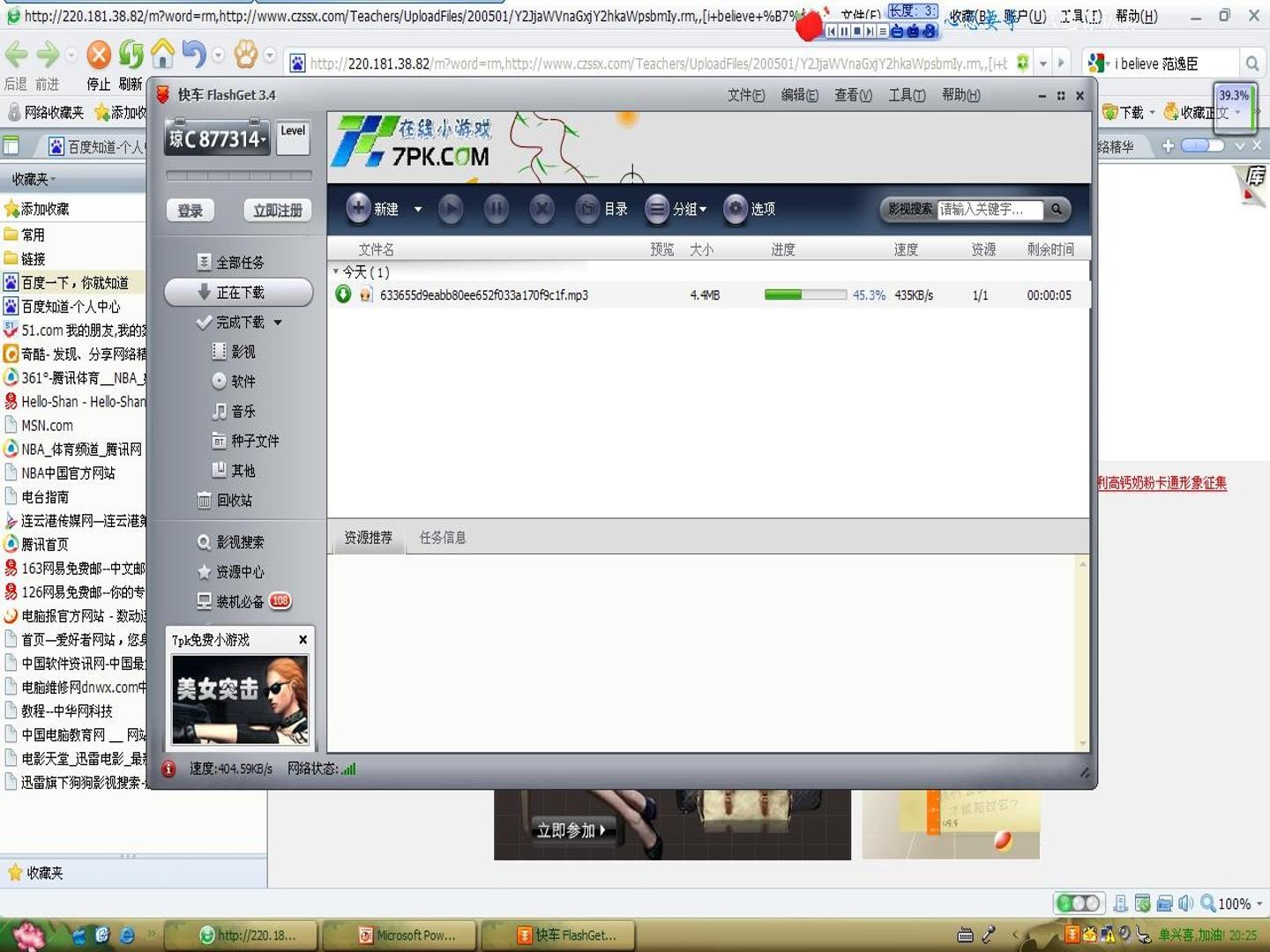Viewport: 1270px width, 952px height.
Task: Click the New task plus icon
Action: 358,209
